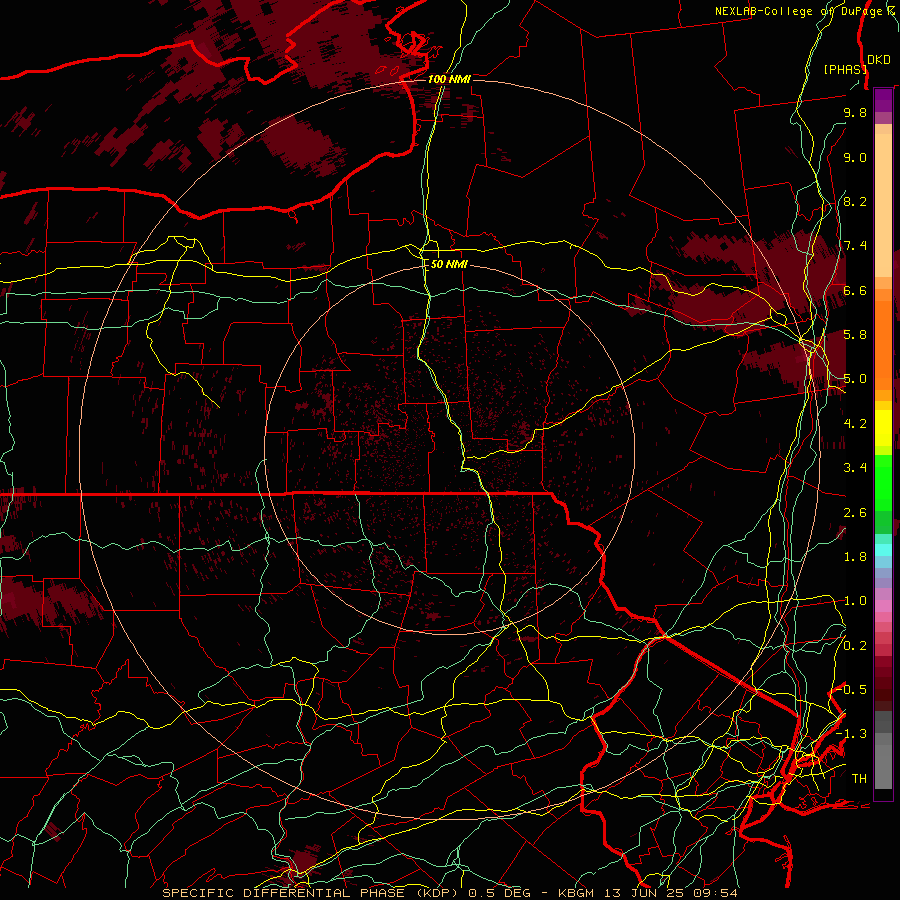Click the 5.8 legend value
Screen dimensions: 900x900
coord(855,335)
